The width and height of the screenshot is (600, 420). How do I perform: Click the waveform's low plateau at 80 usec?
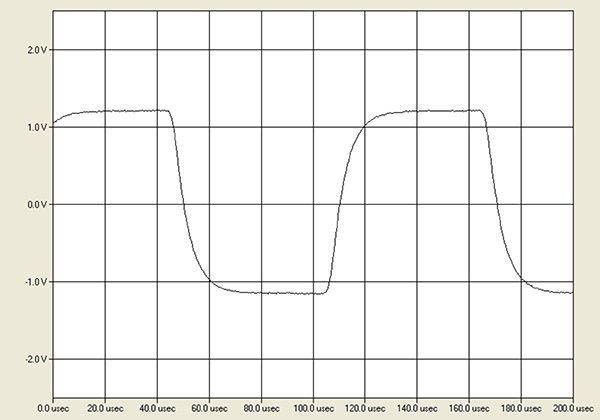point(261,293)
